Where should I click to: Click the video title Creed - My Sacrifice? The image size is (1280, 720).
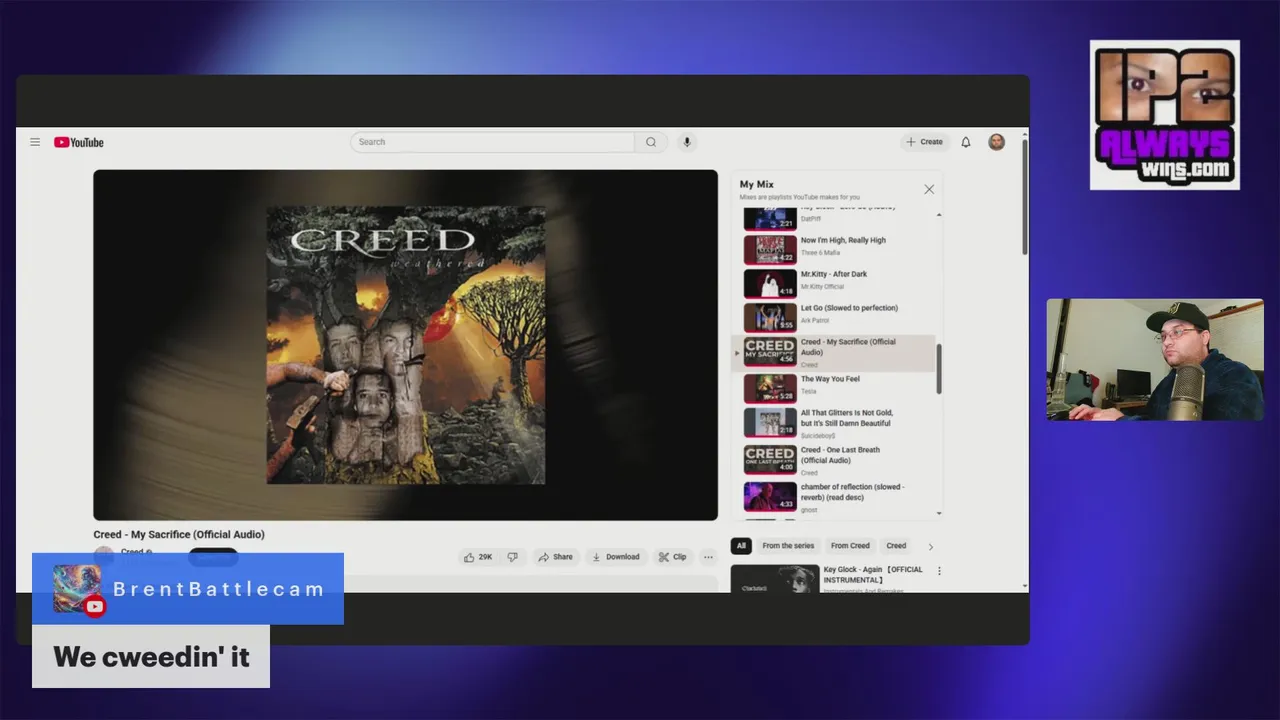pyautogui.click(x=179, y=534)
